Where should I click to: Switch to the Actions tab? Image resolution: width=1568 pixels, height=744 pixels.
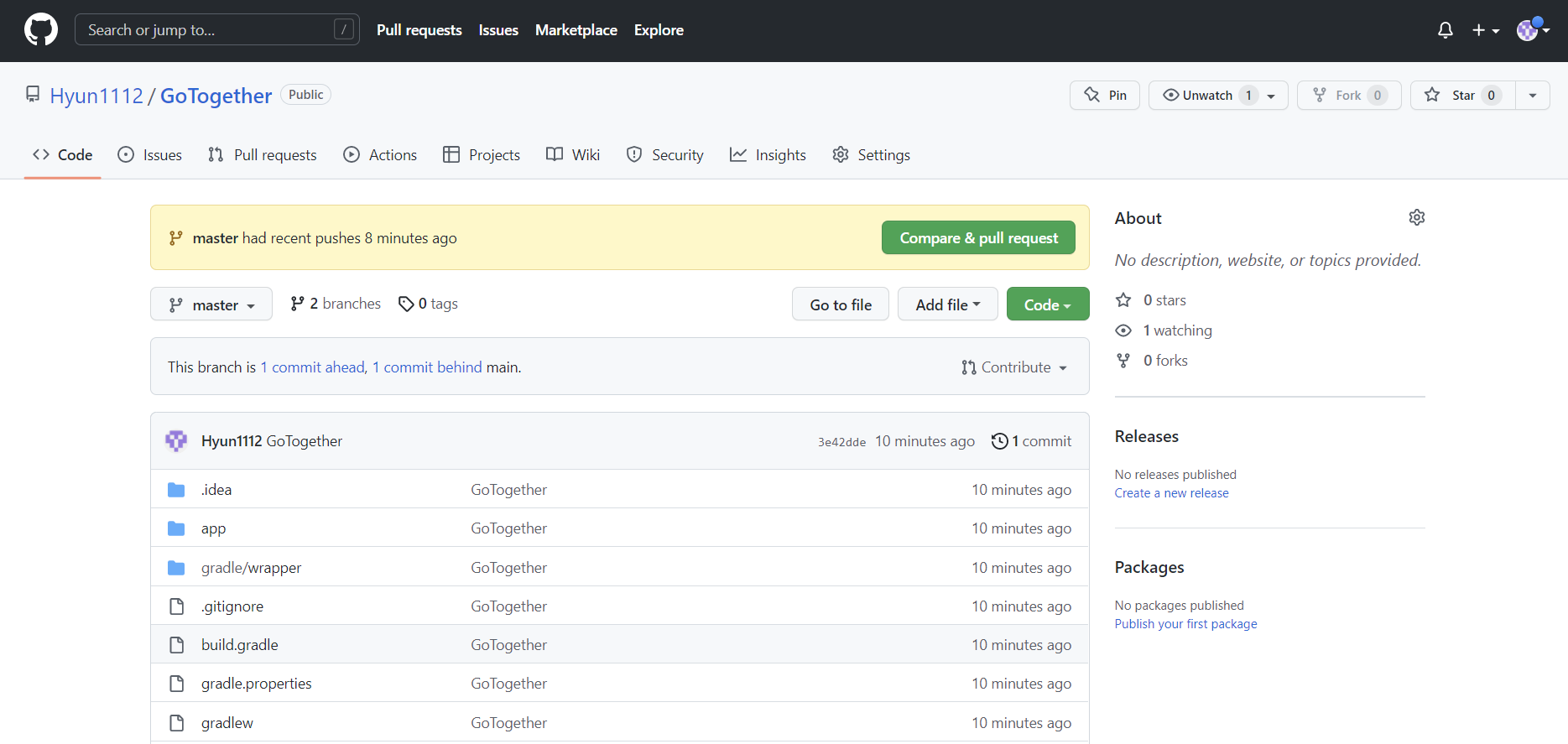[x=380, y=155]
